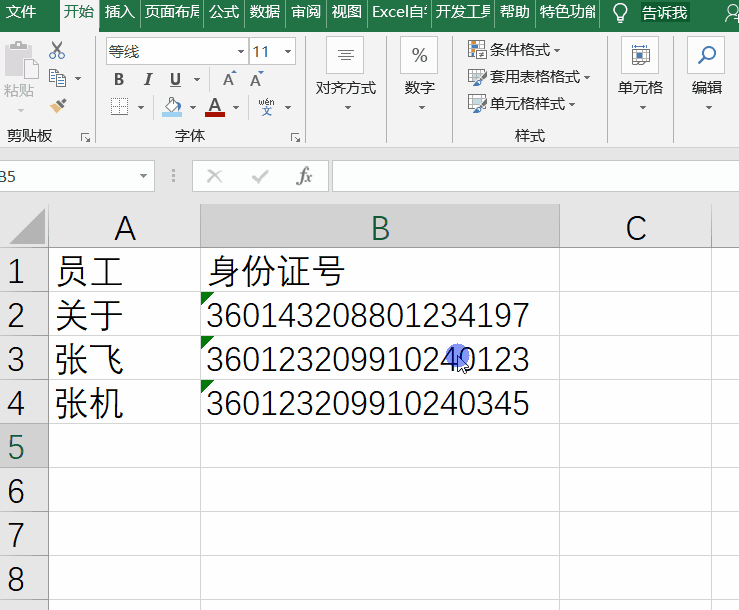Apply the red font color
The image size is (739, 610).
[x=215, y=107]
